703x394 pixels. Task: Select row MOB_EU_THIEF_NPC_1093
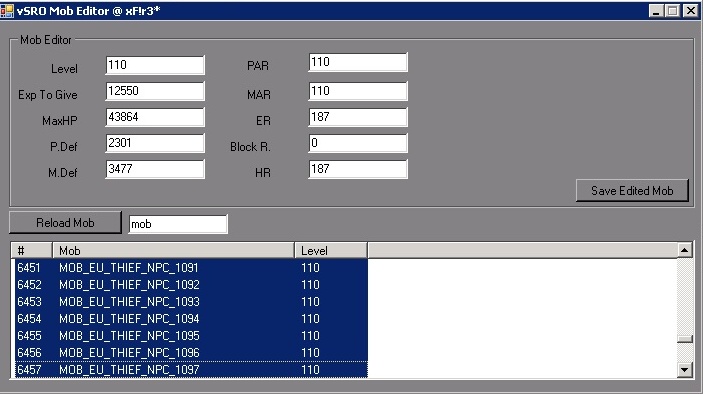pos(191,302)
